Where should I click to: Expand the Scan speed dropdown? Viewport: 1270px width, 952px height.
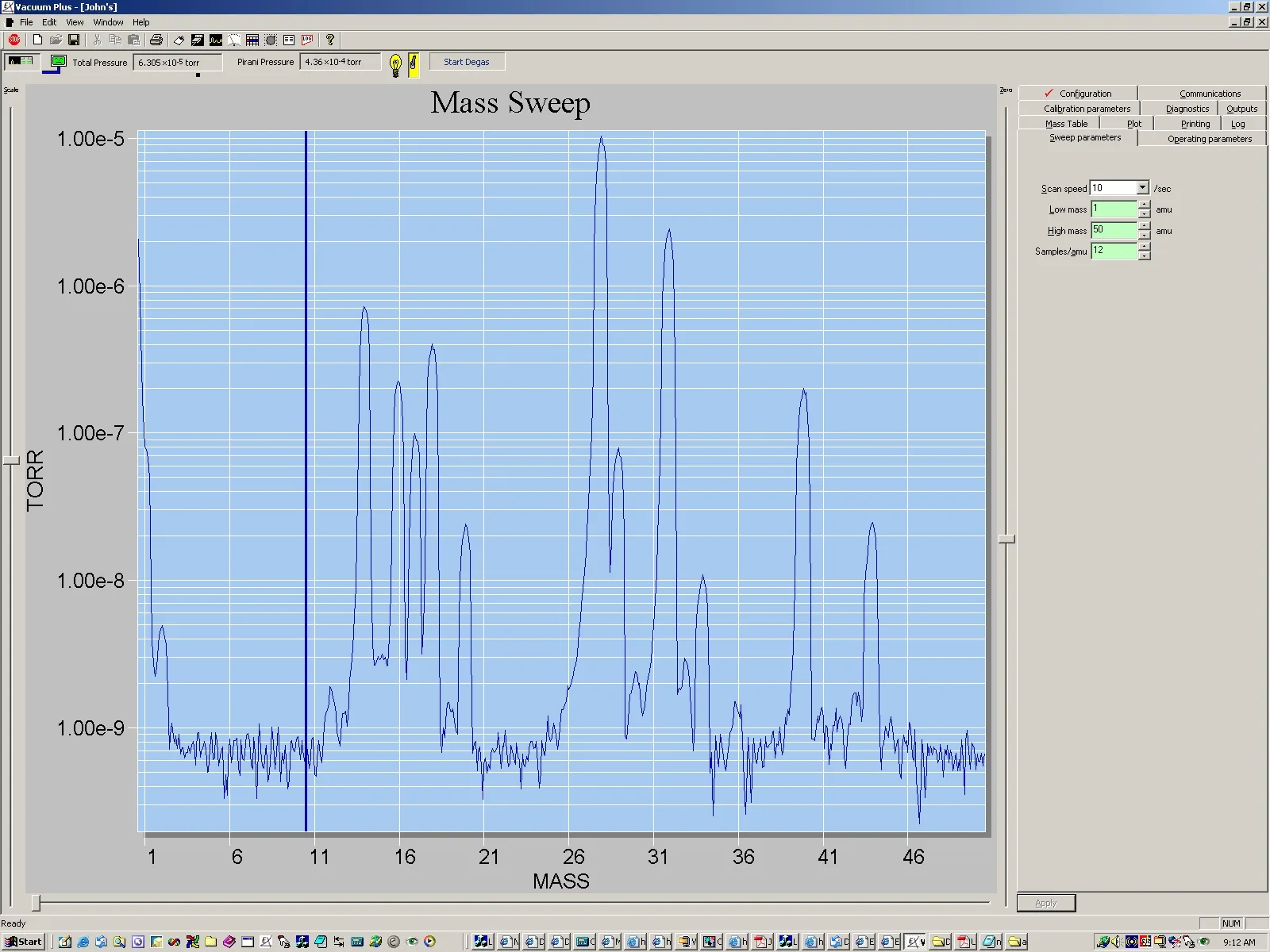click(x=1142, y=188)
